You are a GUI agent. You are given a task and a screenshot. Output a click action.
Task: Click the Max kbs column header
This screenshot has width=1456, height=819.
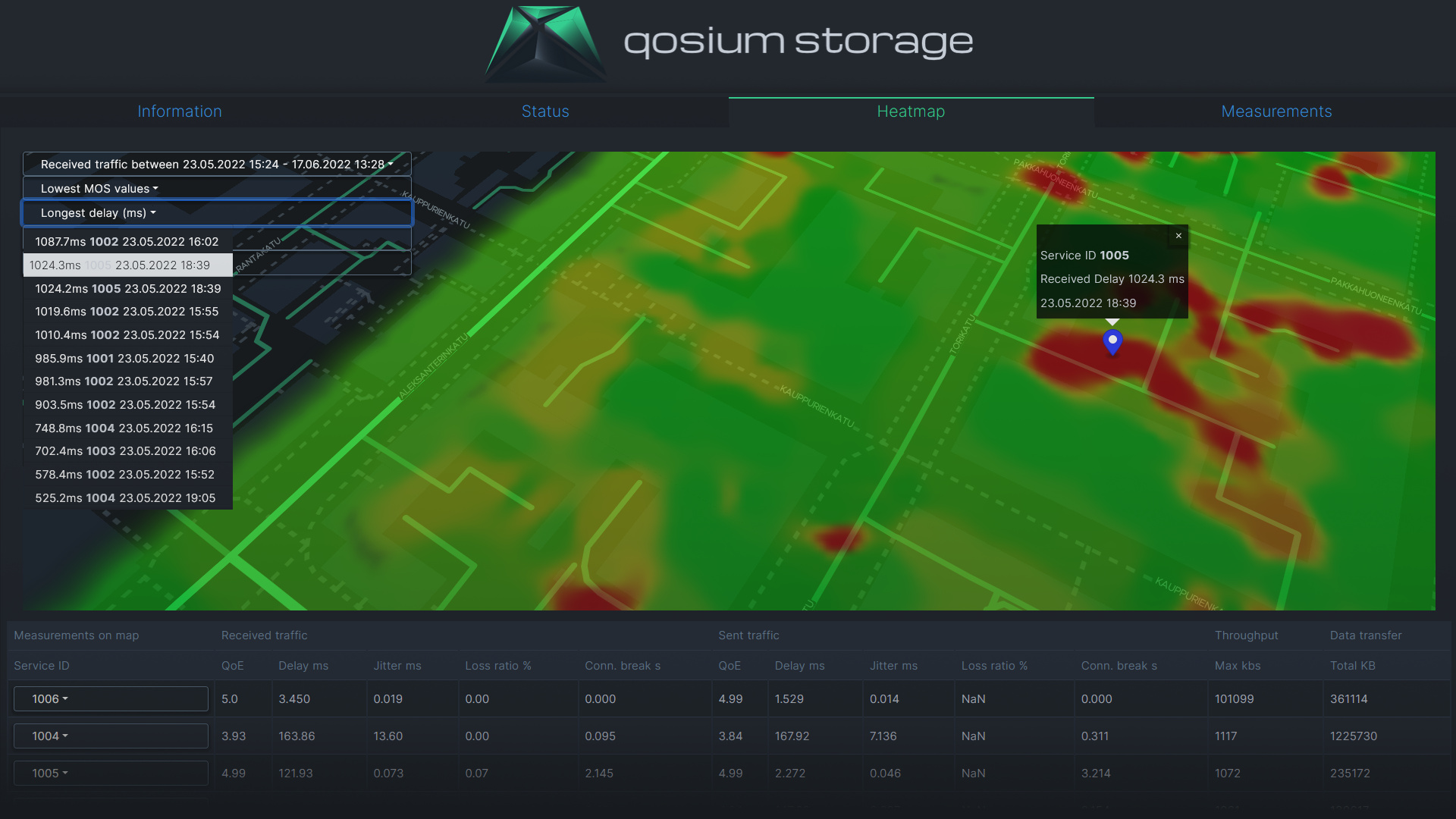pos(1238,666)
